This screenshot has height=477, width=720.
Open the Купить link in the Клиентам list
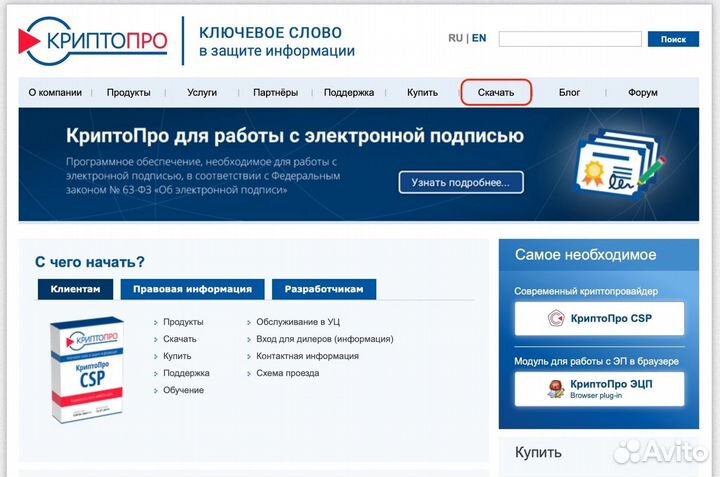177,356
